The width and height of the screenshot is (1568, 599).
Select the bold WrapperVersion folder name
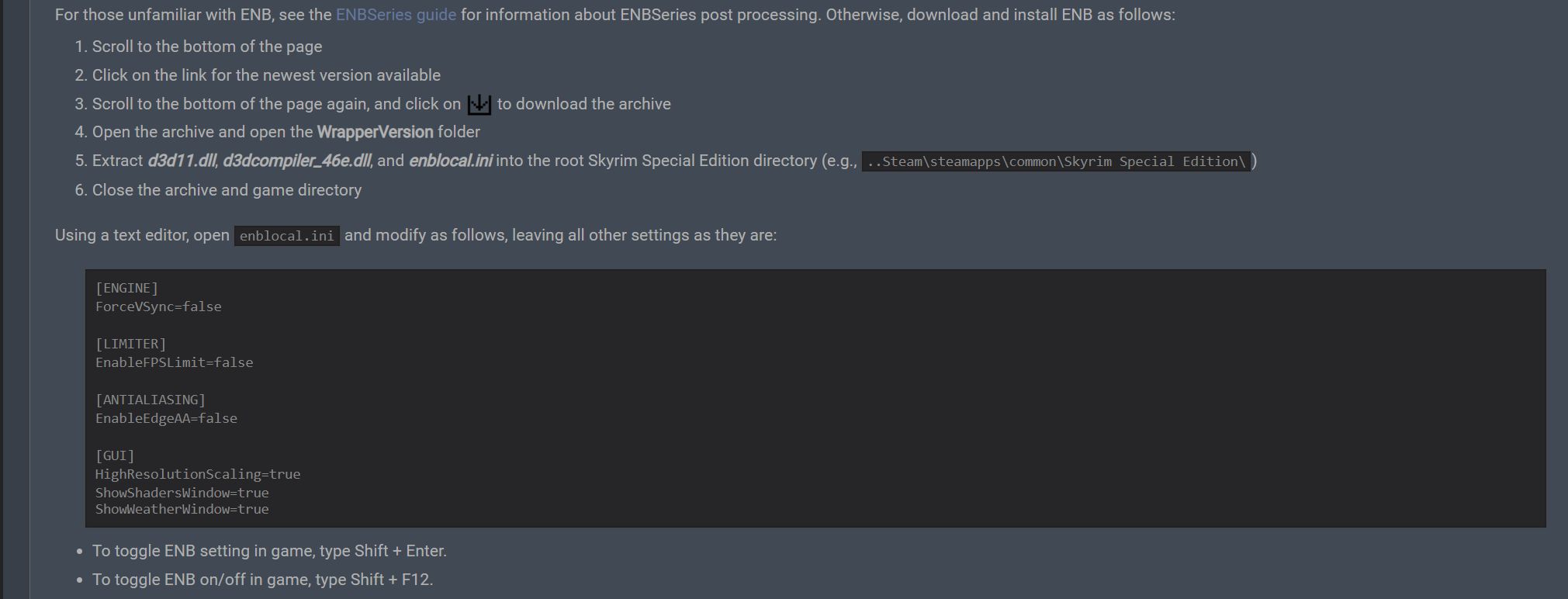pyautogui.click(x=376, y=132)
